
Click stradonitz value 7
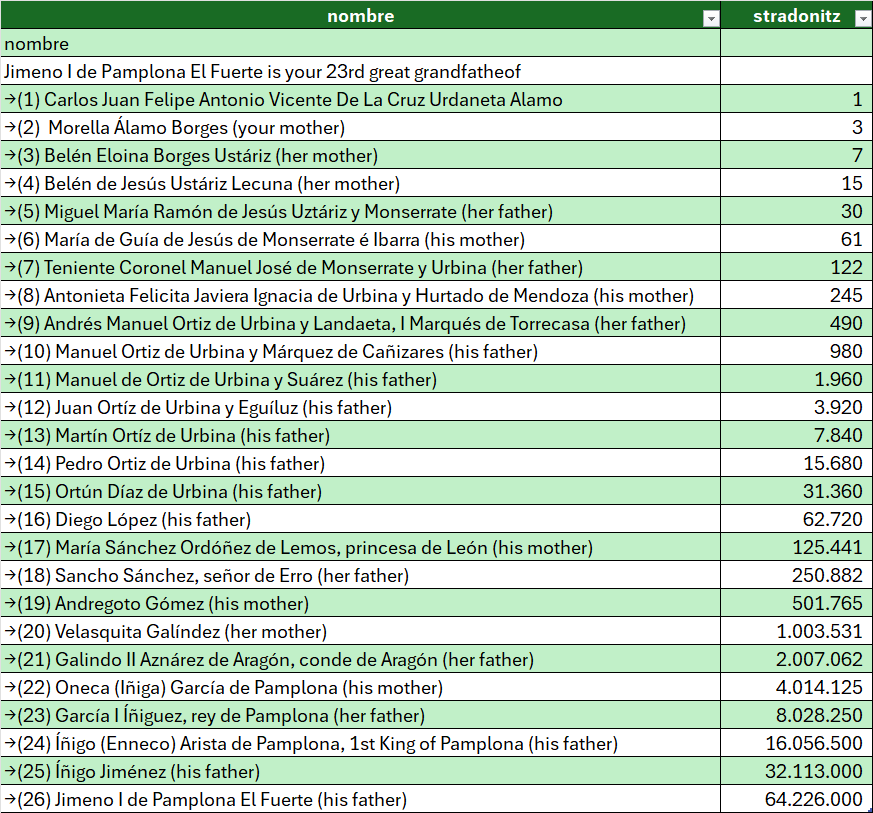click(x=797, y=155)
